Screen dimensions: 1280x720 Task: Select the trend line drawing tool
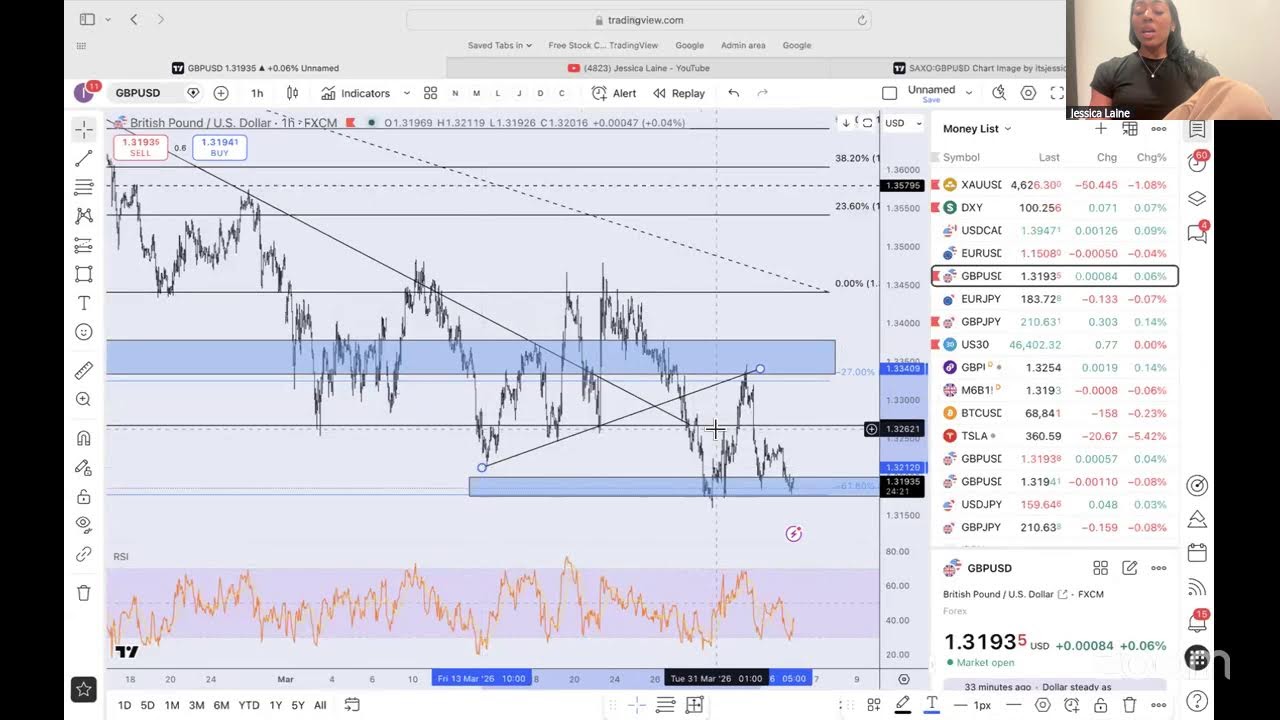coord(84,158)
